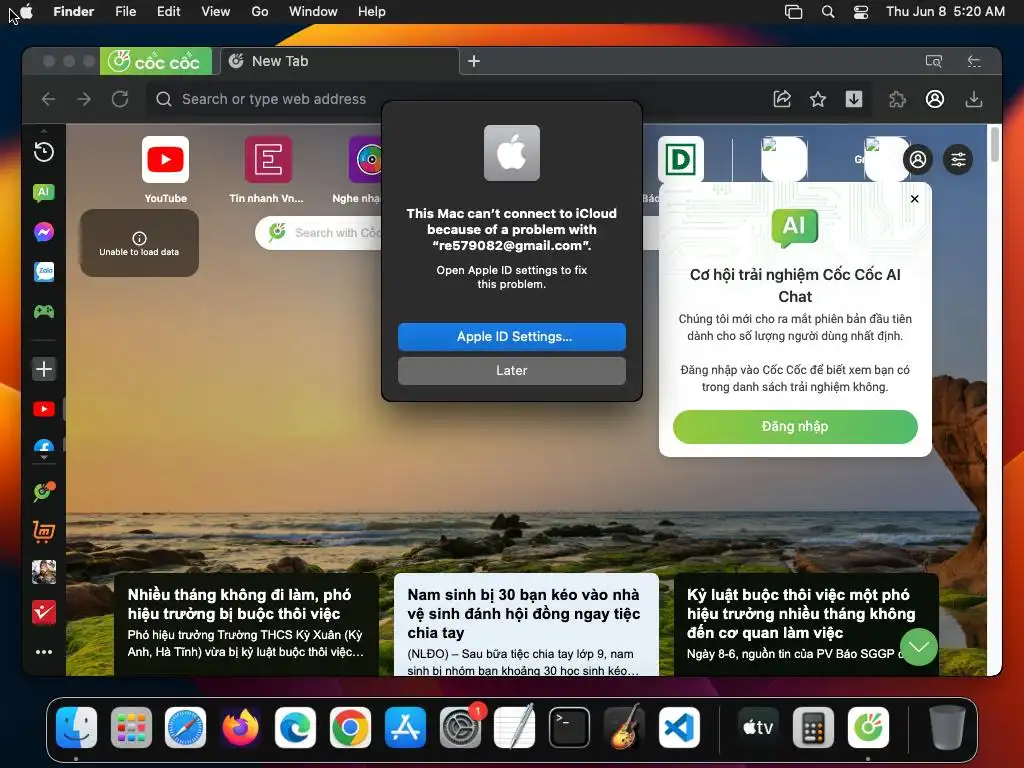The height and width of the screenshot is (768, 1024).
Task: Open the History icon in the Cốc Cốc sidebar
Action: click(x=44, y=152)
